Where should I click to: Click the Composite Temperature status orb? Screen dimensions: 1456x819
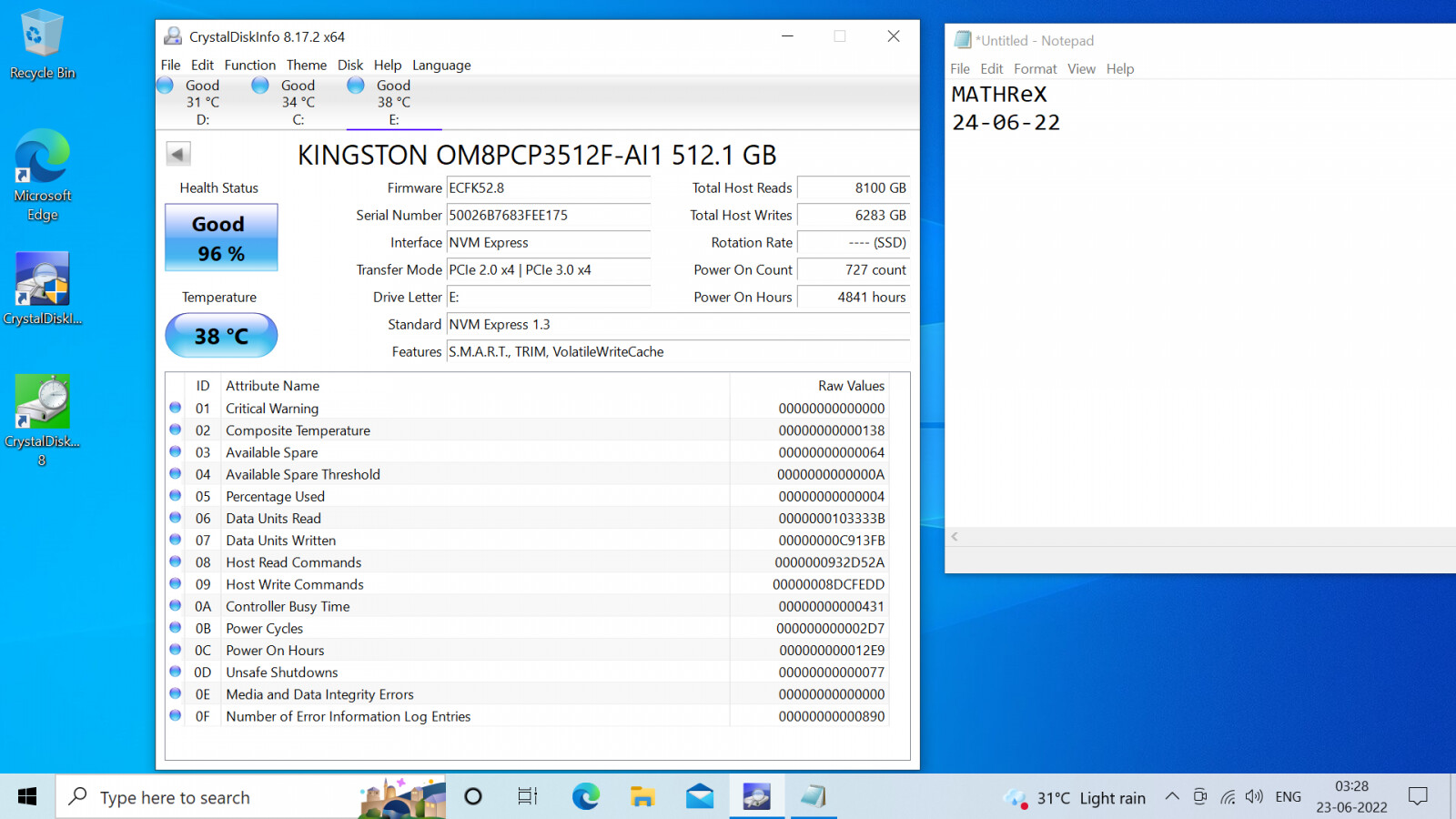[176, 430]
